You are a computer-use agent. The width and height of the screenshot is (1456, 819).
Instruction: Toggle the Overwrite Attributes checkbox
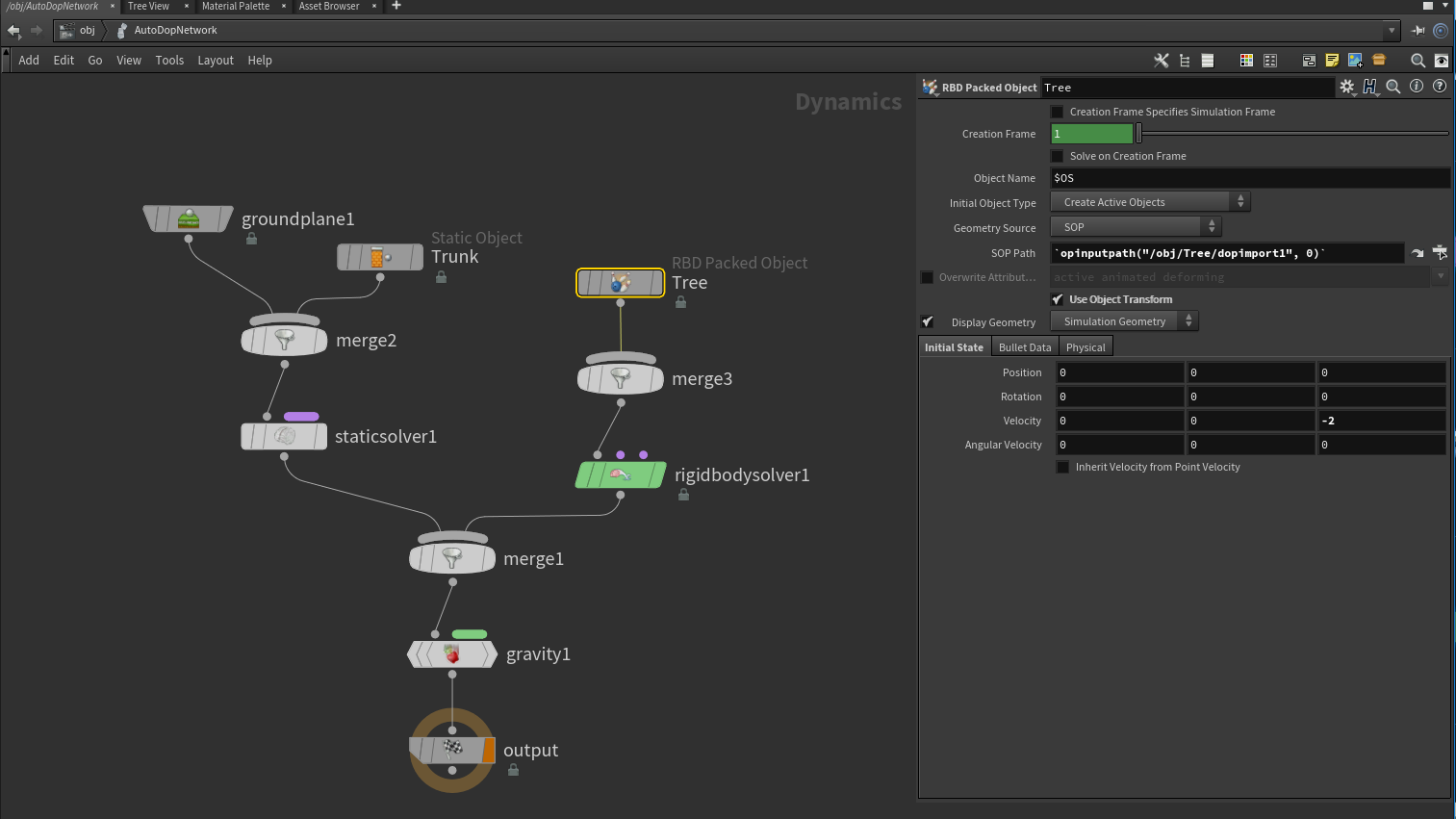click(x=928, y=277)
